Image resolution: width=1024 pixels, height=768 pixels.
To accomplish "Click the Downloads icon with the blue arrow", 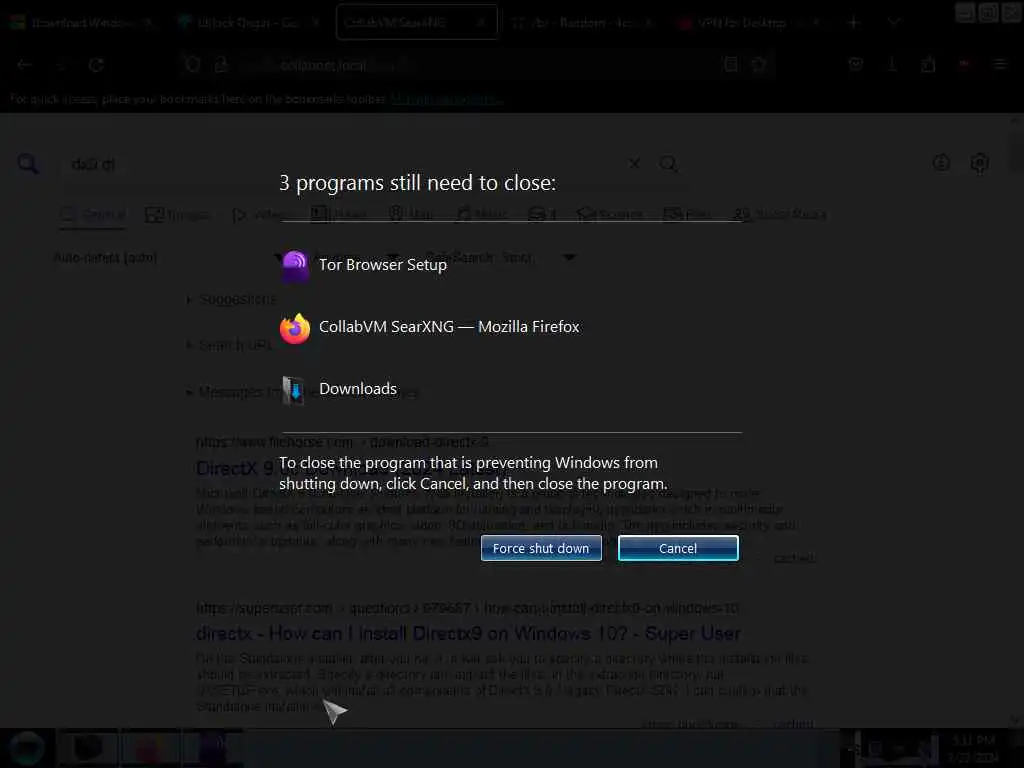I will (294, 390).
